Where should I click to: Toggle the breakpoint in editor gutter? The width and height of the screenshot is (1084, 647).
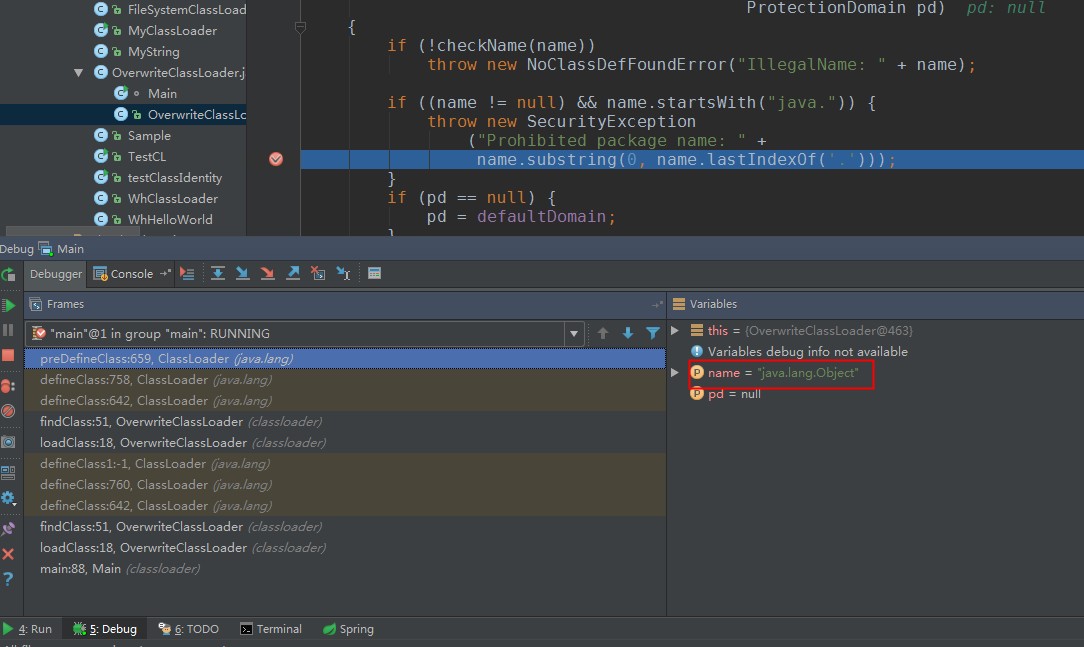(276, 160)
